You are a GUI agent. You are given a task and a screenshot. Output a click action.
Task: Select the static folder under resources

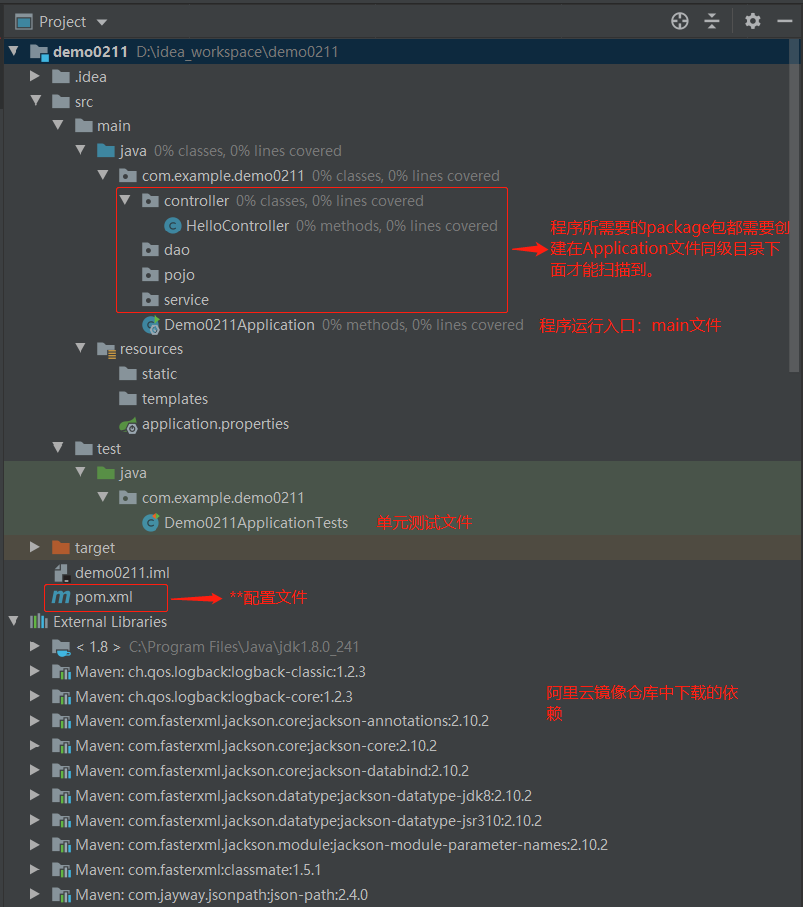click(x=160, y=373)
